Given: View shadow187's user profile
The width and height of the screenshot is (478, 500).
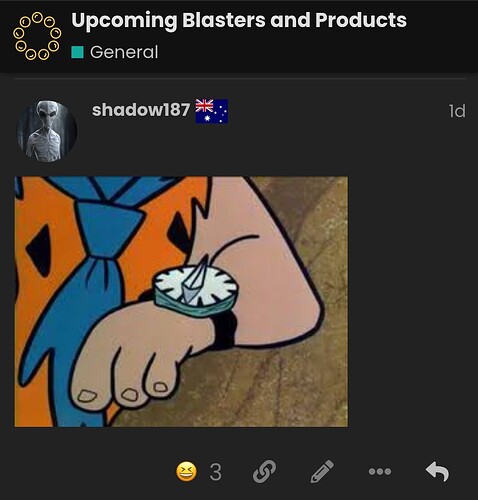Looking at the screenshot, I should coord(141,110).
